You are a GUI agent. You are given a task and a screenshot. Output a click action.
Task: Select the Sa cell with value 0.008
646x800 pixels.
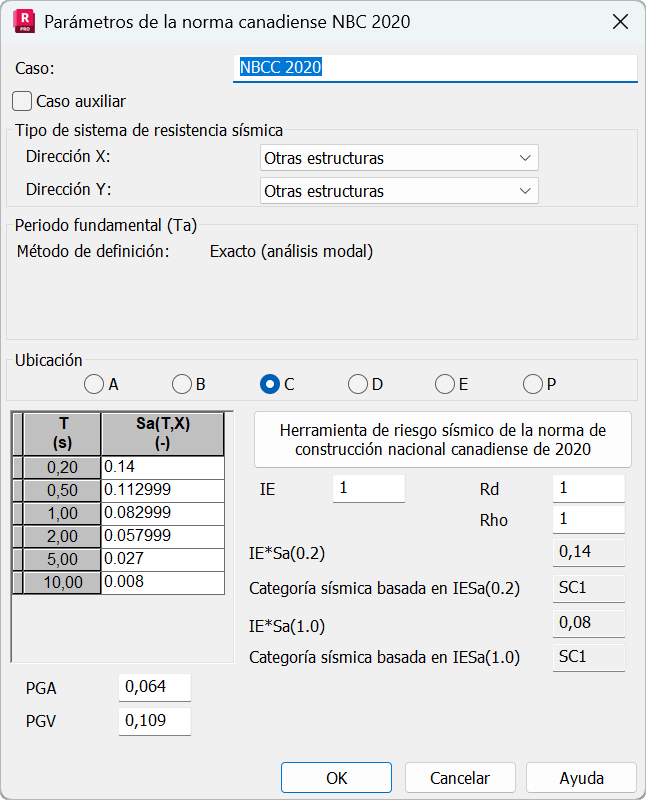click(x=163, y=582)
